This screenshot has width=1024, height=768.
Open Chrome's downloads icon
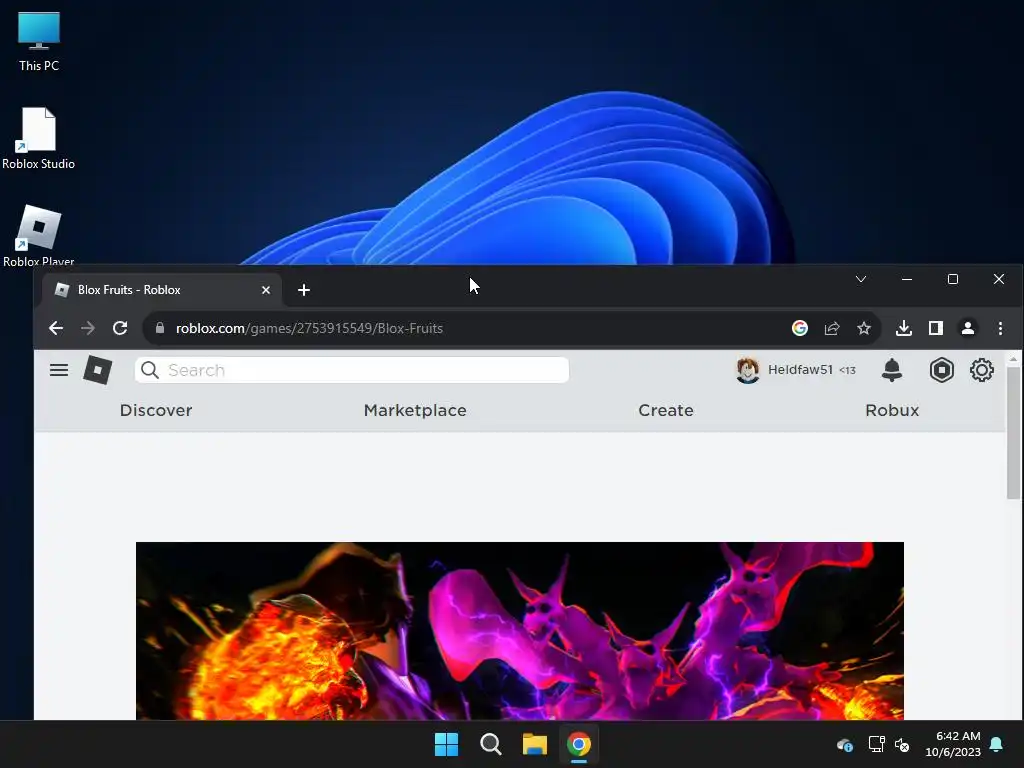click(x=904, y=328)
